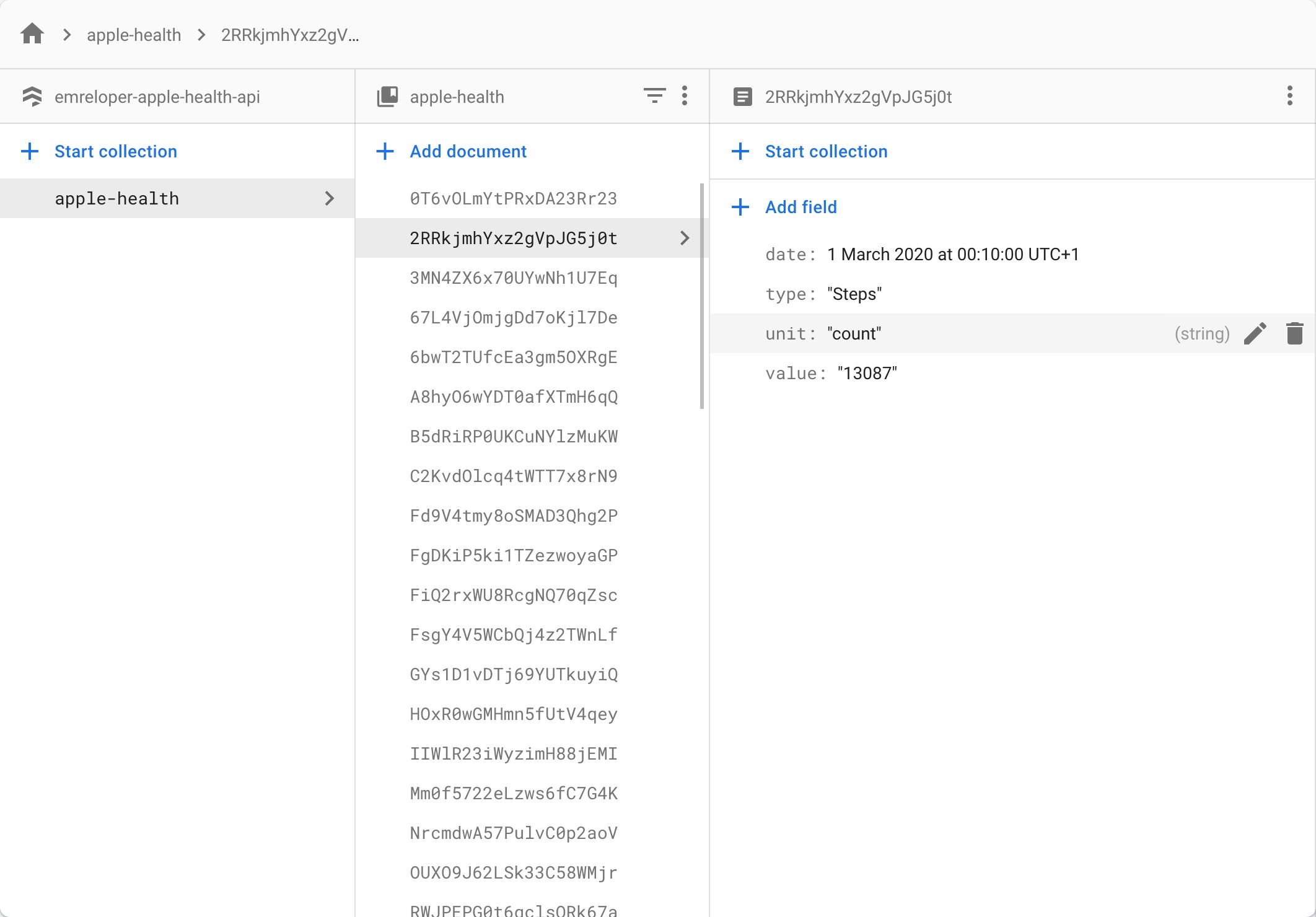This screenshot has height=917, width=1316.
Task: Expand document 2RRkjmhYxz2gVpJG5j0t row
Action: click(x=687, y=238)
